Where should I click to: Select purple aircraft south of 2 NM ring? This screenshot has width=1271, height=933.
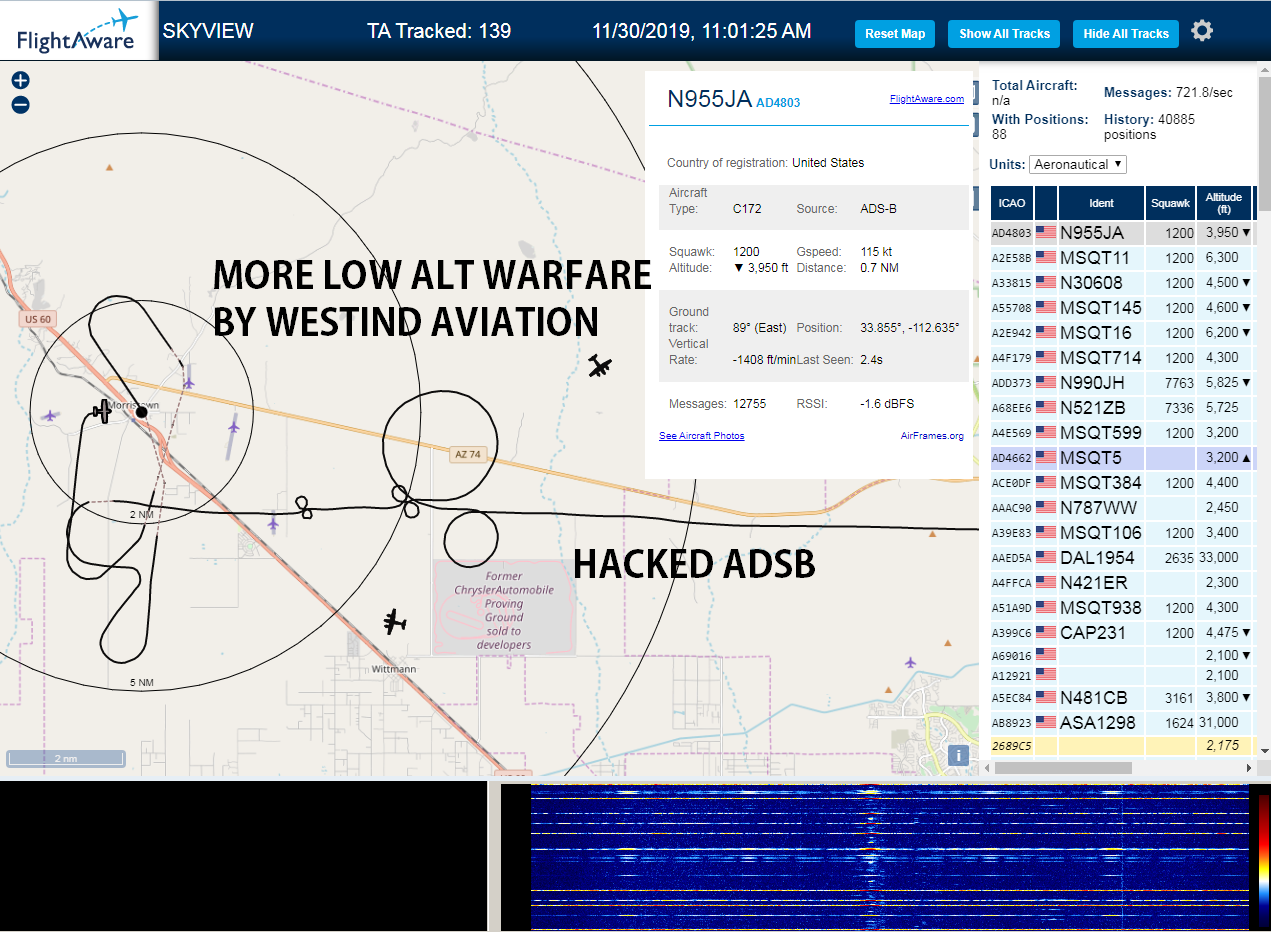tap(273, 523)
